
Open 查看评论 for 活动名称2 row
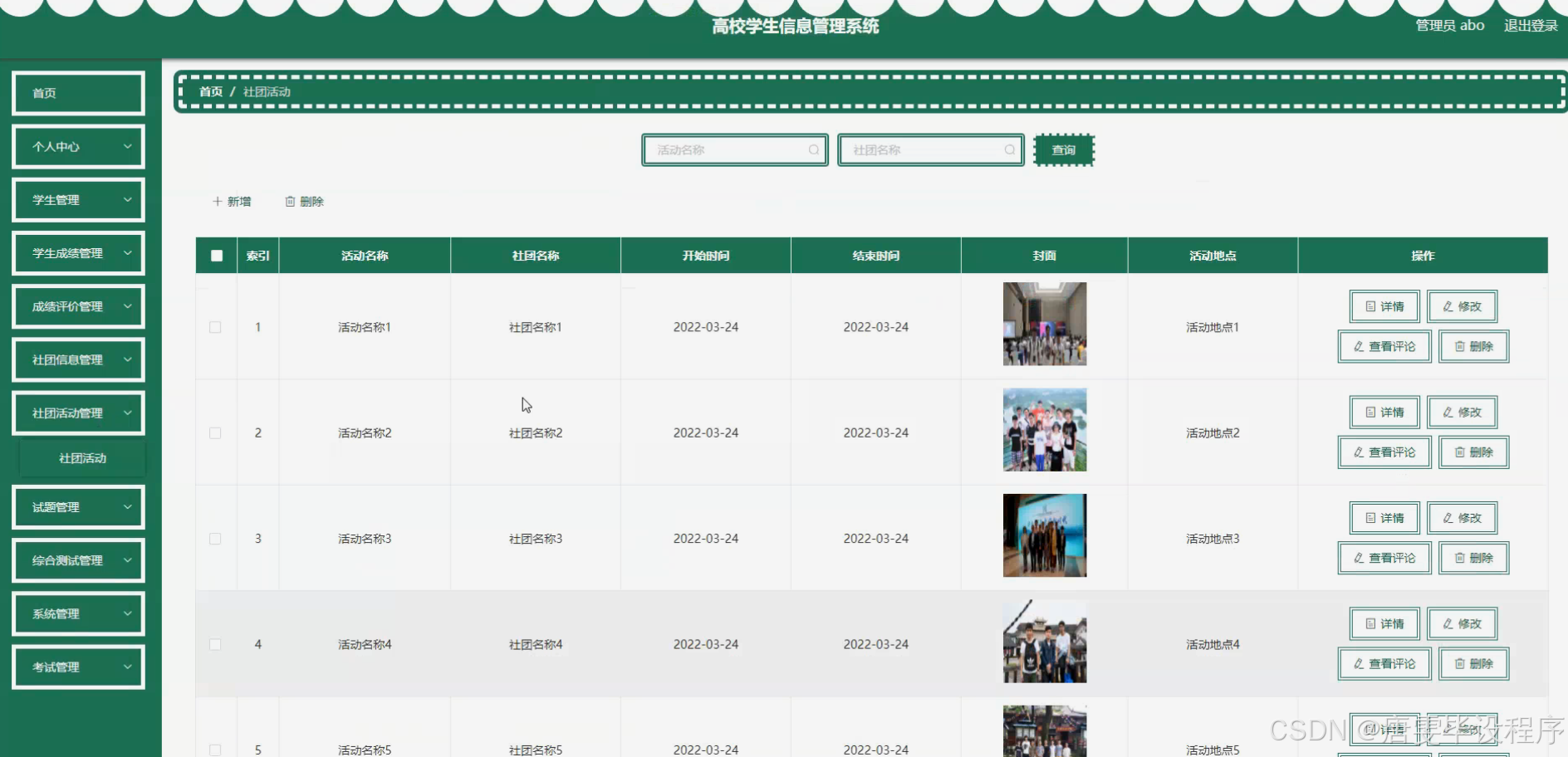[x=1384, y=452]
